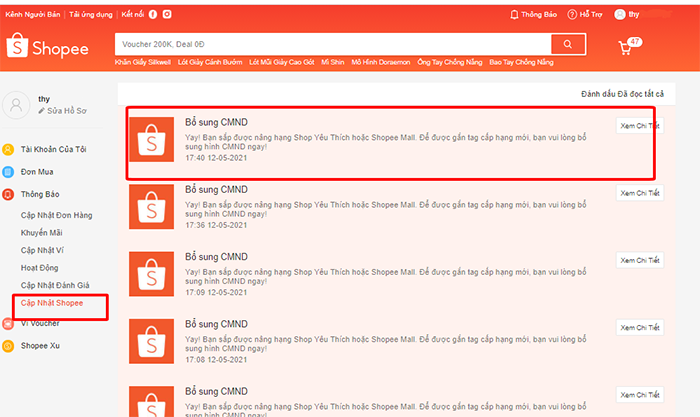Click suggested search Ống Tay Chống Nắng
The height and width of the screenshot is (417, 700).
point(450,62)
